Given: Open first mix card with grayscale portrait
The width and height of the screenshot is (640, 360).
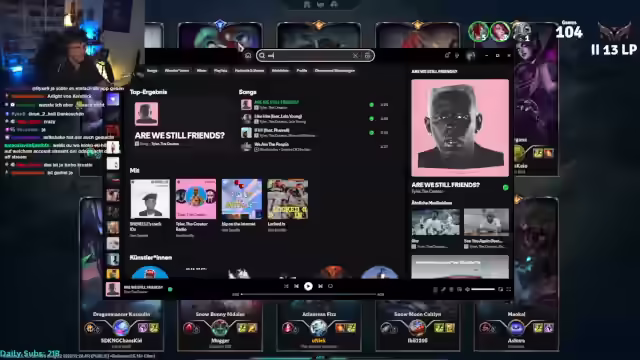Looking at the screenshot, I should [150, 207].
